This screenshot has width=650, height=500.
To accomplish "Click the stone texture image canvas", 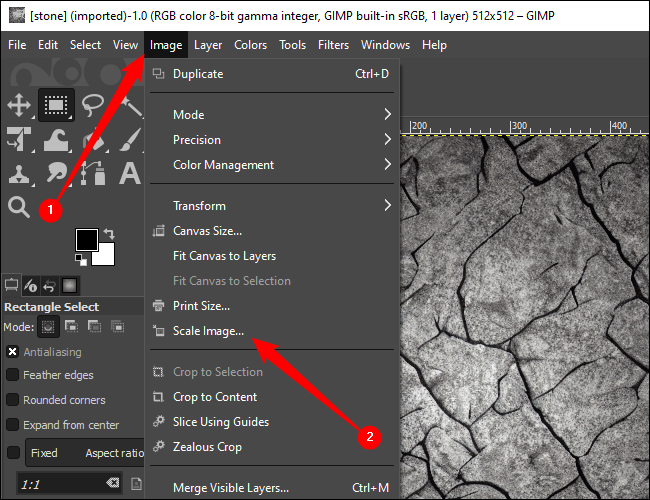I will (x=525, y=318).
